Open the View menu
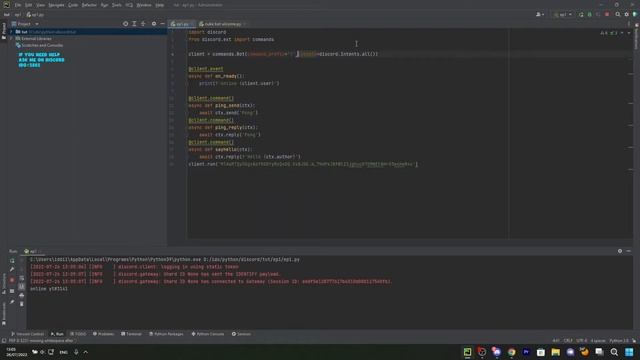 [40, 5]
